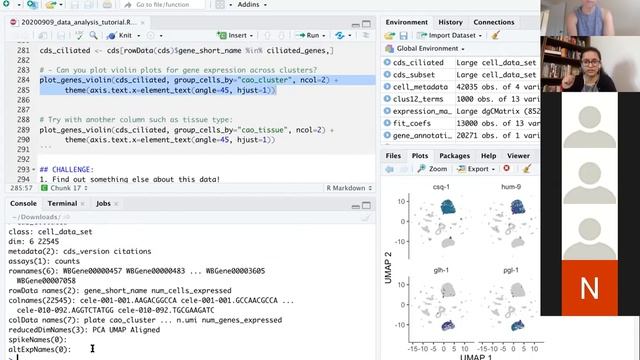Click the Run button in editor
The width and height of the screenshot is (640, 360).
(308, 36)
